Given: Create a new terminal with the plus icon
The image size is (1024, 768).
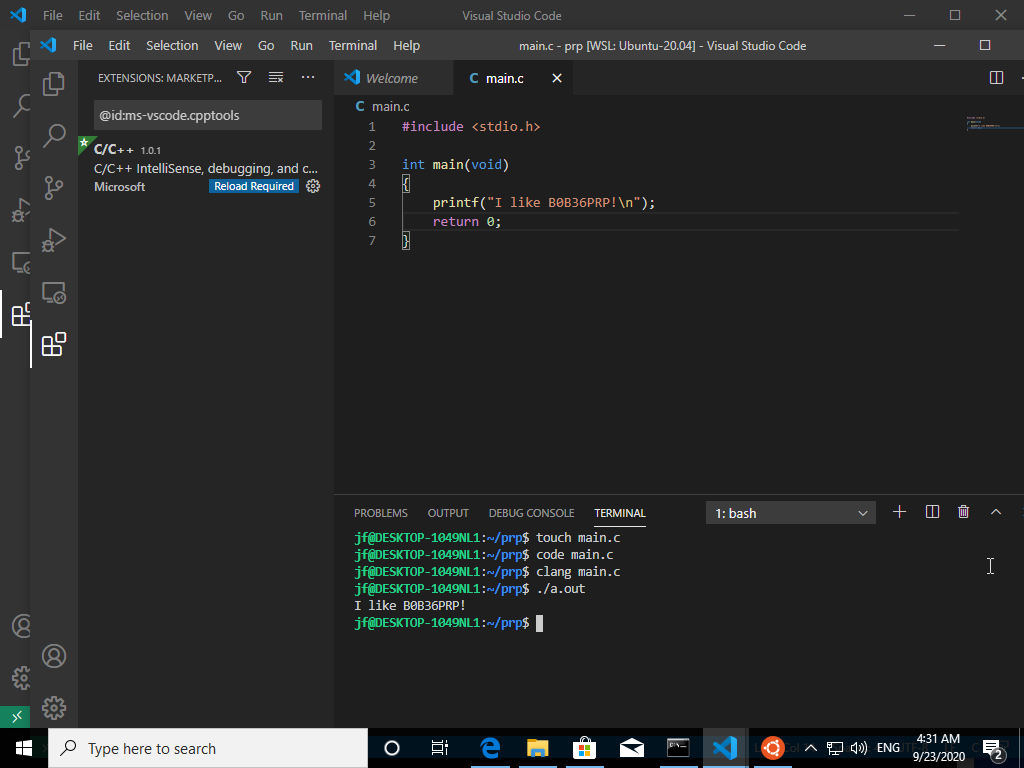Looking at the screenshot, I should point(899,512).
